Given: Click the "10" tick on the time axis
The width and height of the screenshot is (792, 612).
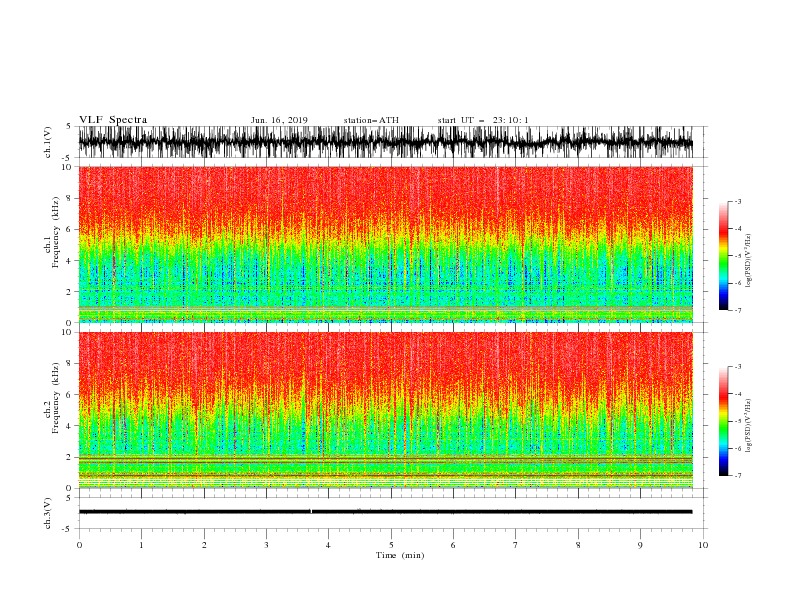Looking at the screenshot, I should tap(703, 545).
